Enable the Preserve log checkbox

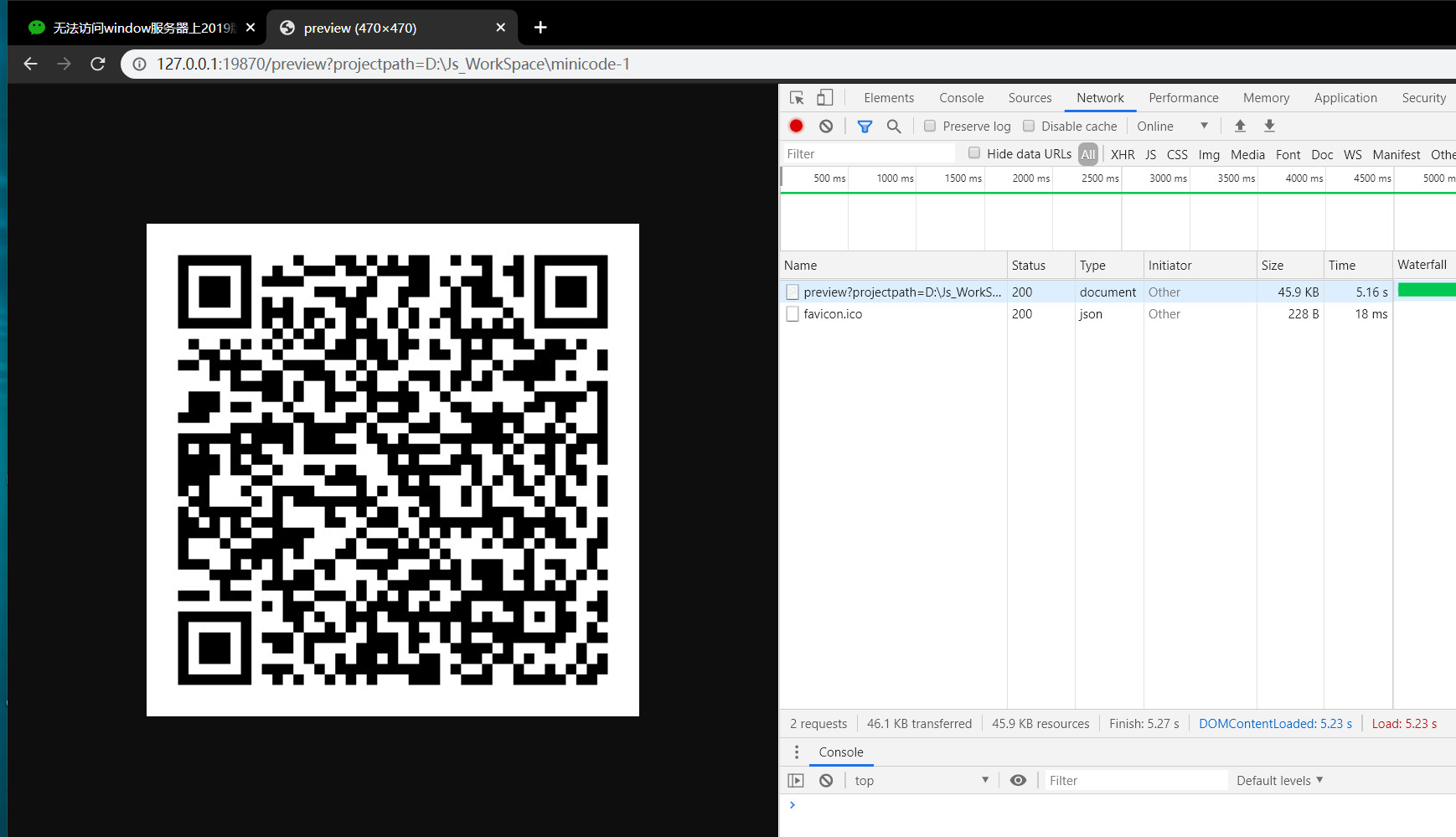click(x=930, y=126)
